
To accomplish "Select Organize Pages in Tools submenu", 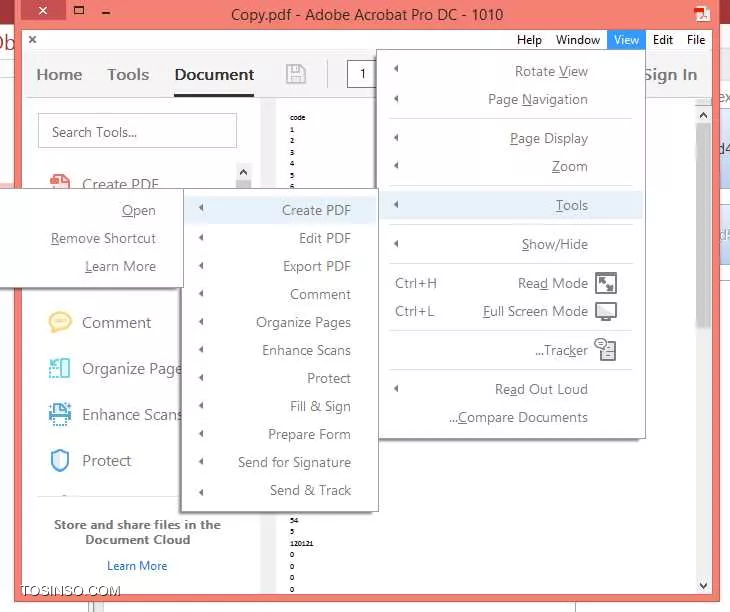I will click(x=280, y=322).
